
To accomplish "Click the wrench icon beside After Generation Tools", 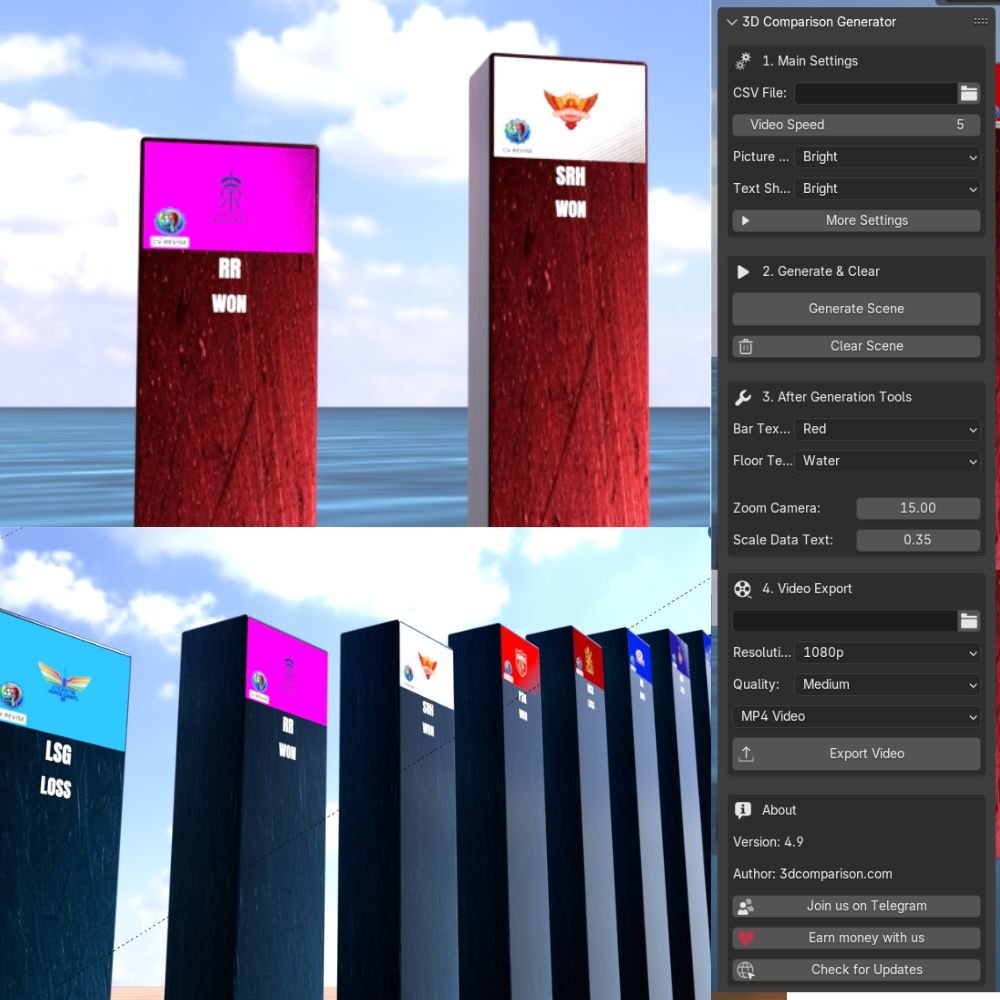I will coord(741,397).
